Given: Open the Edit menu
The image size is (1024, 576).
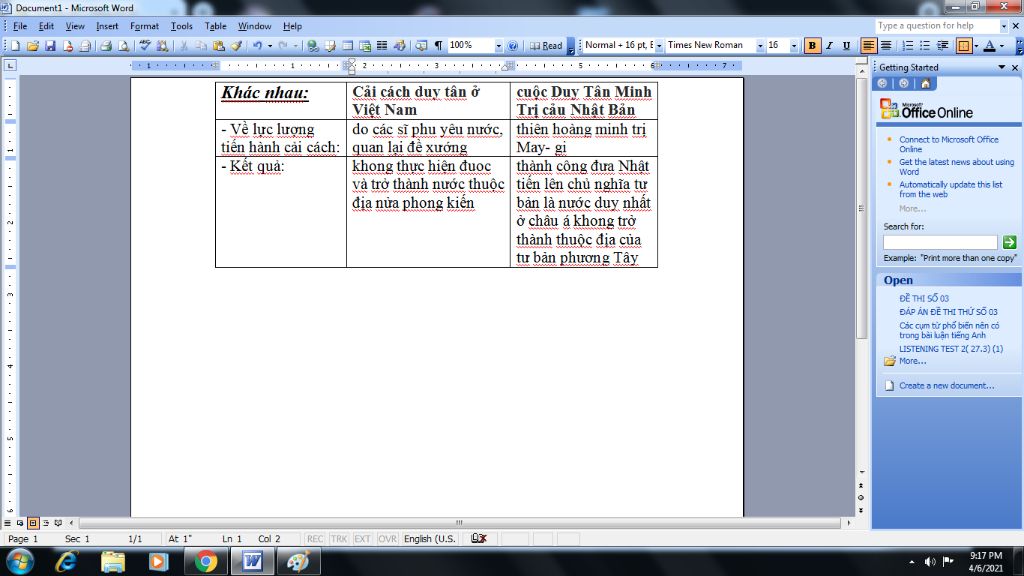Looking at the screenshot, I should click(46, 26).
